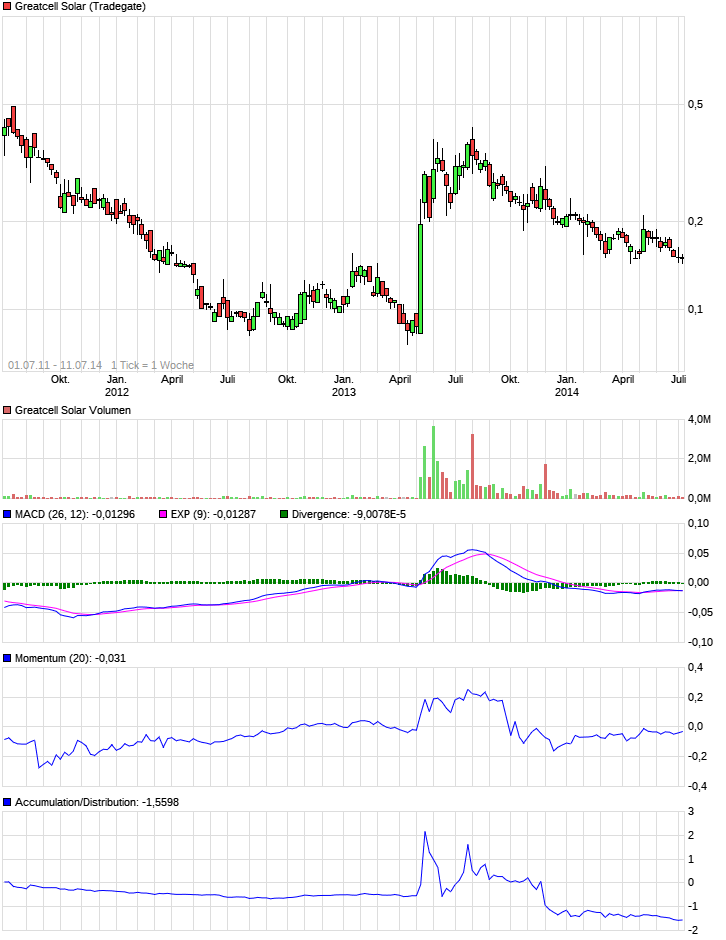Screen dimensions: 726x940
Task: Click the -0,4 Momentum axis label
Action: (x=695, y=786)
